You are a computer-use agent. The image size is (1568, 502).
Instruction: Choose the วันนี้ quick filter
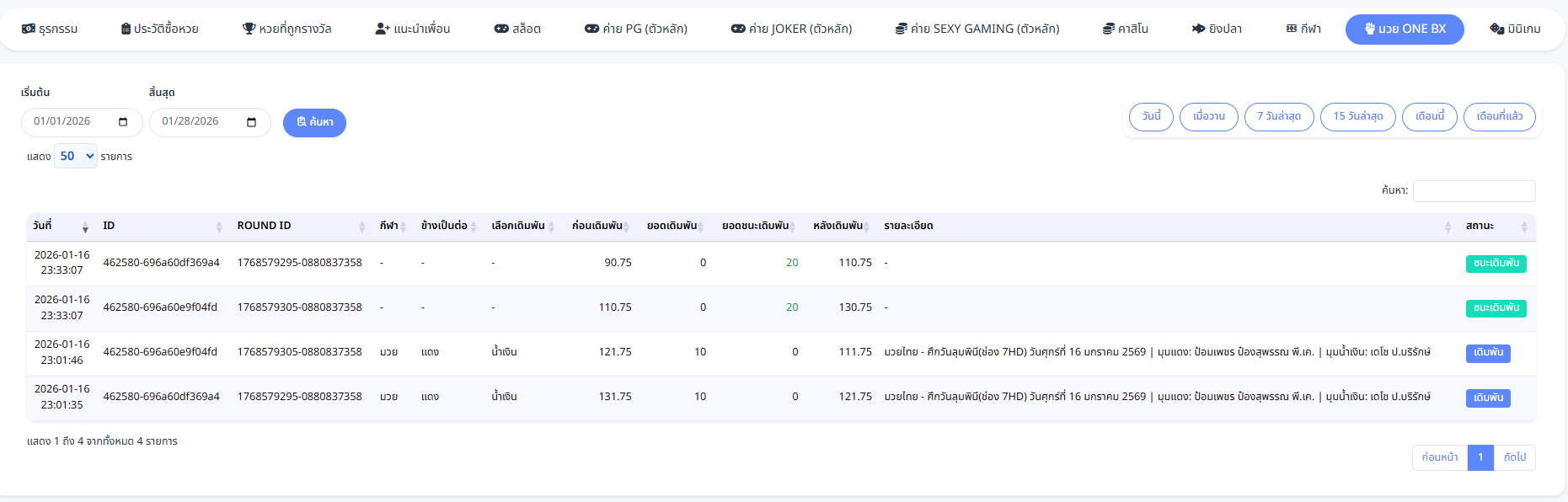[1151, 116]
